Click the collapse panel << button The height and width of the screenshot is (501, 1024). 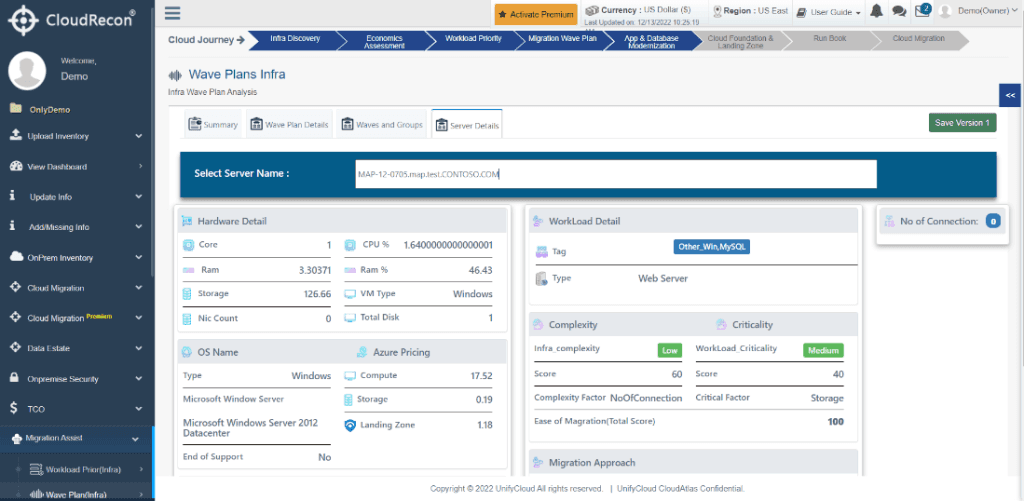pos(1011,95)
